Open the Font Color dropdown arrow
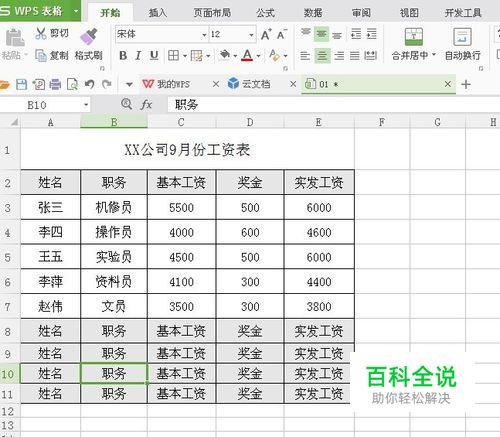Image resolution: width=500 pixels, height=437 pixels. [x=258, y=56]
